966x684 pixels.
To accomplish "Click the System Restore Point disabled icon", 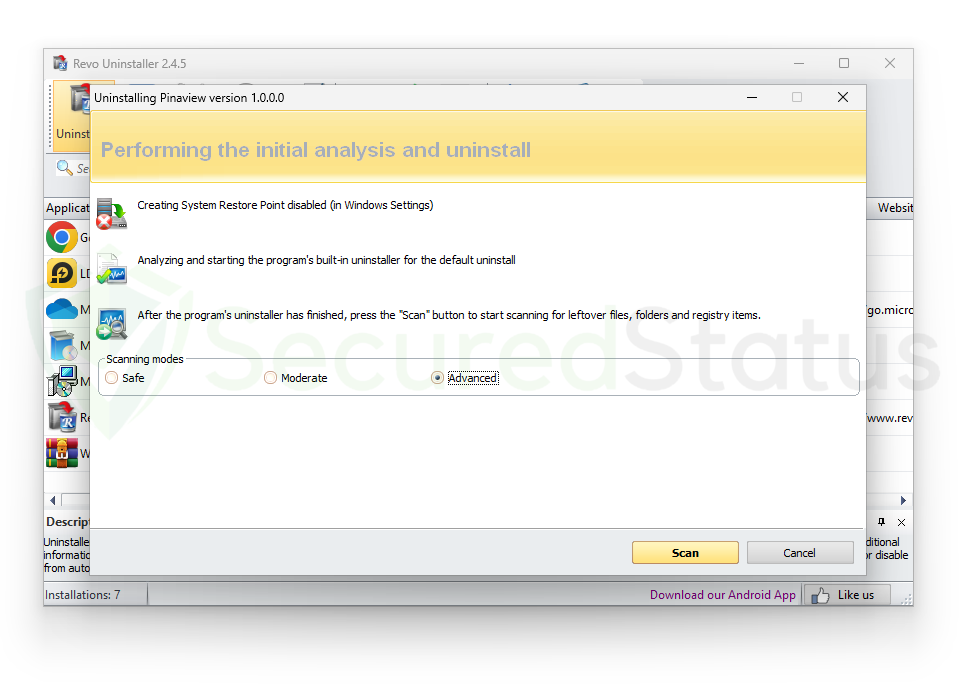I will click(112, 214).
